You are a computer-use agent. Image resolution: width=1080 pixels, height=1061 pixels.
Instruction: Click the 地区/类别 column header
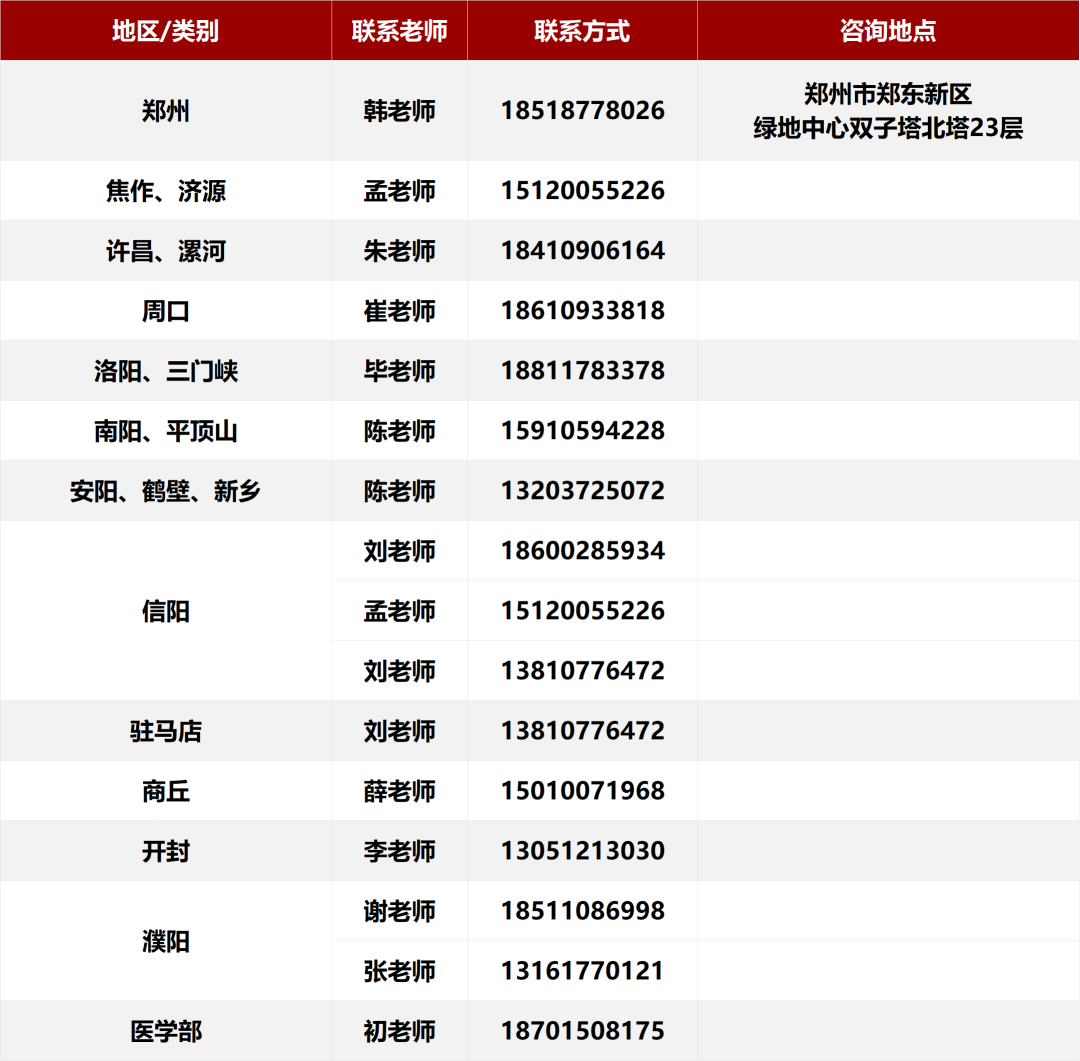tap(165, 31)
